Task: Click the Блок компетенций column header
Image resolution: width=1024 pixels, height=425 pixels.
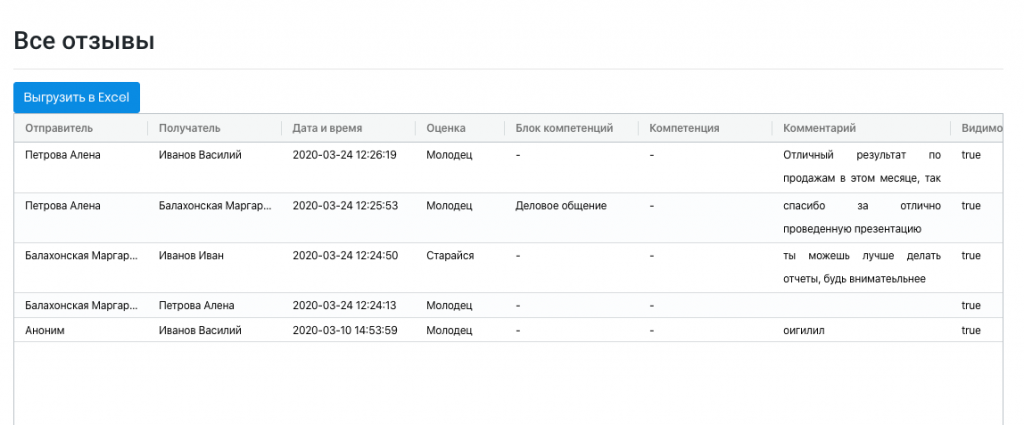Action: [564, 128]
